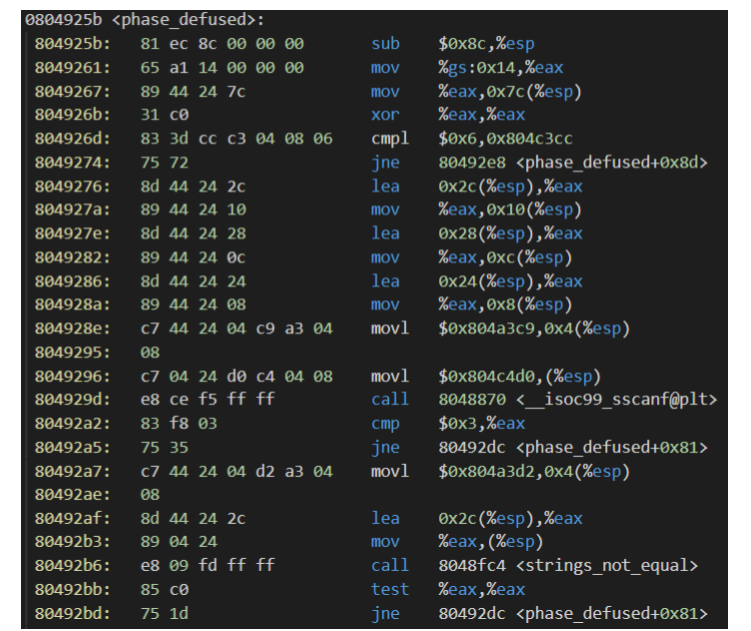Click the operand %eax,0xc(%esp)

pyautogui.click(x=505, y=257)
